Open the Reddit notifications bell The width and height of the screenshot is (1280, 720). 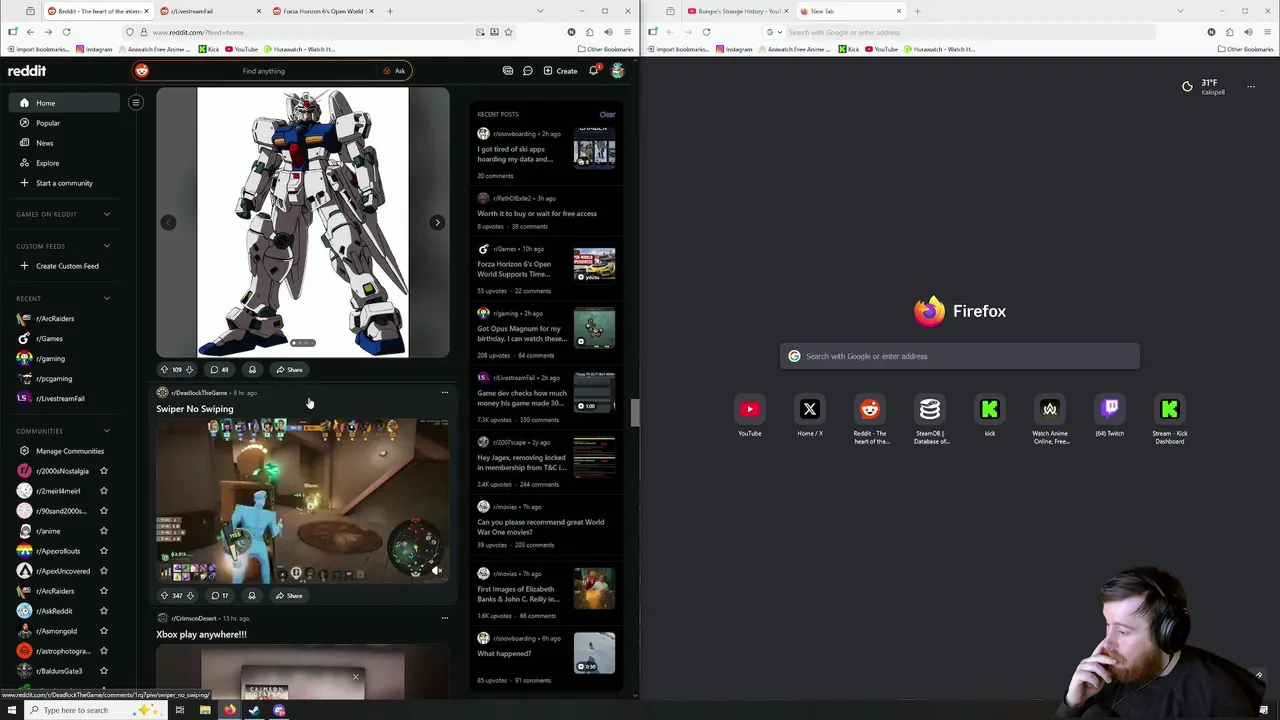(594, 71)
